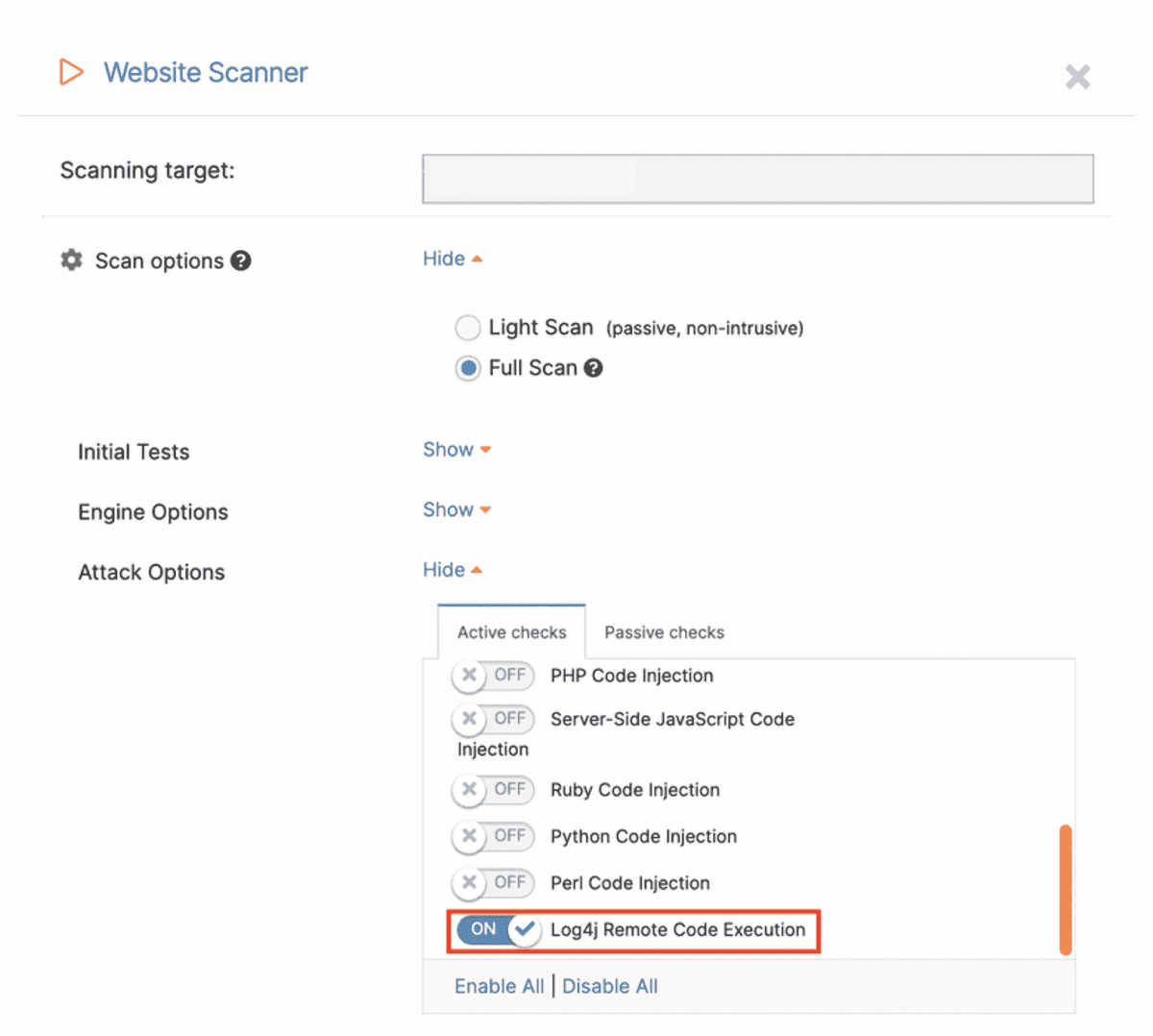Select the Light Scan radio button

click(x=467, y=327)
